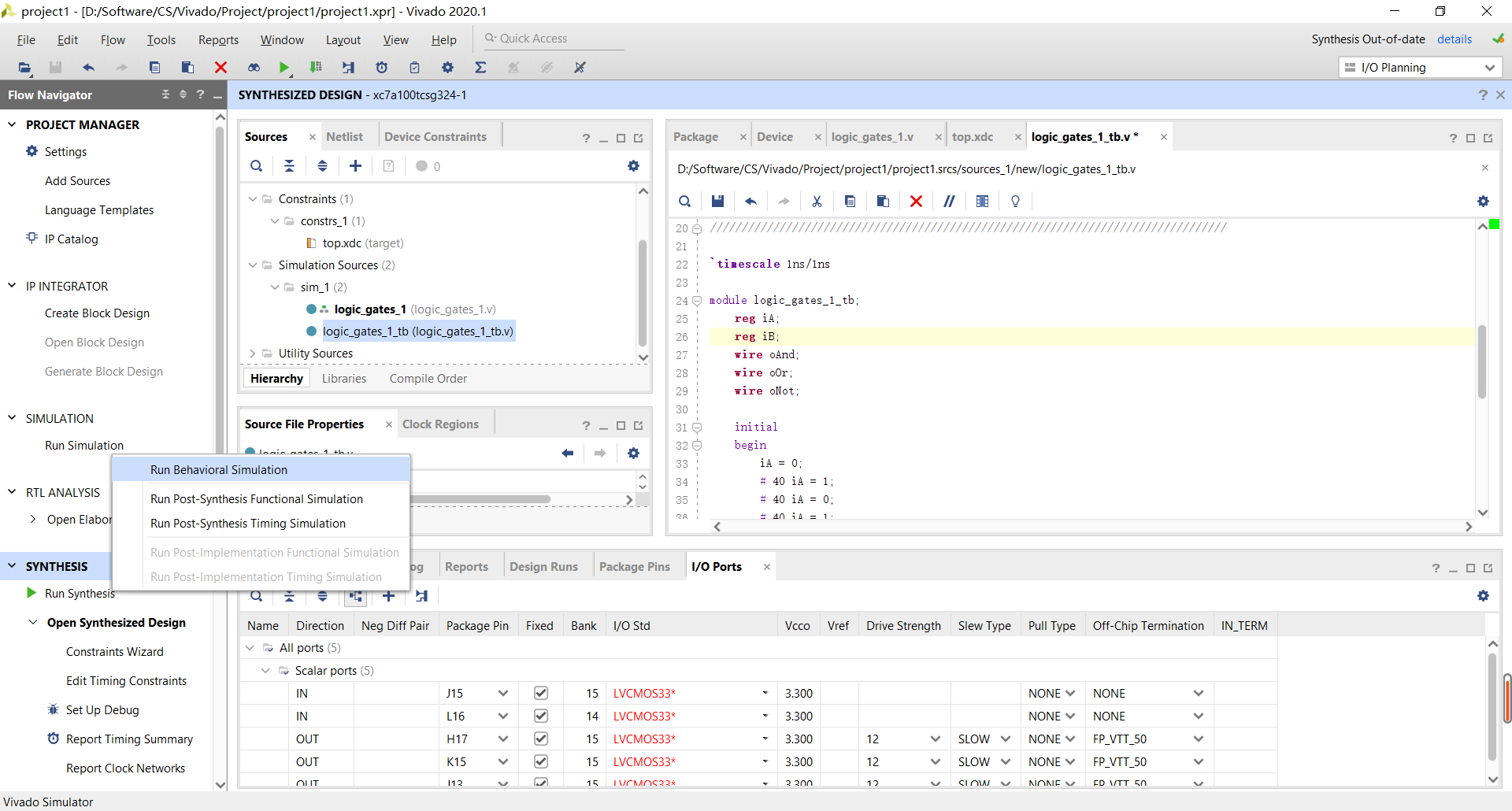Open Off-Chip Termination dropdown in L16 row
1512x811 pixels.
point(1199,717)
